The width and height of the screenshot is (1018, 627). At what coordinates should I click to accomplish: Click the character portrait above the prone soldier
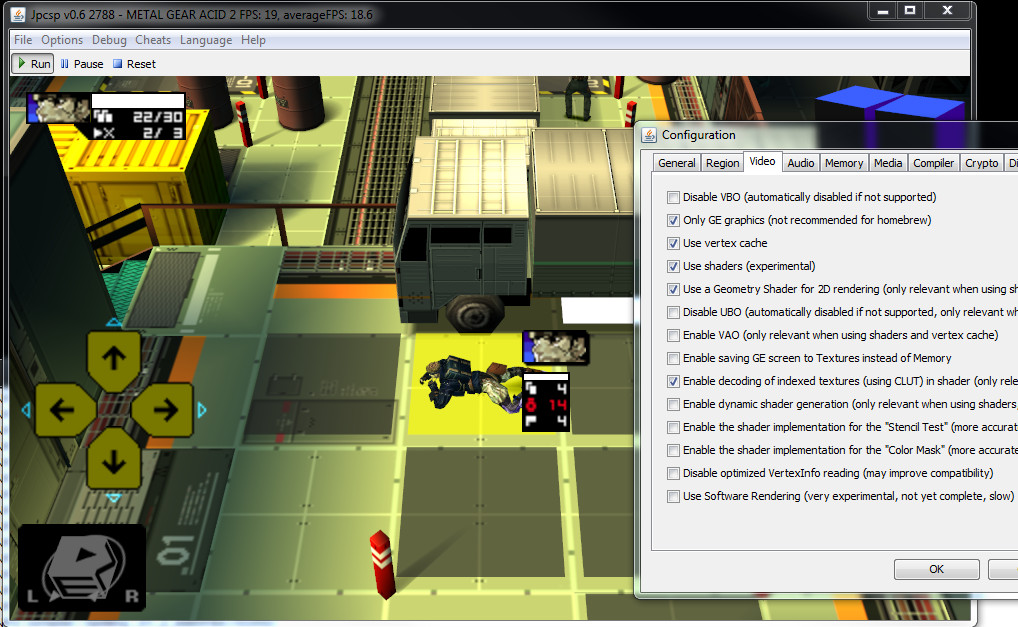(556, 347)
